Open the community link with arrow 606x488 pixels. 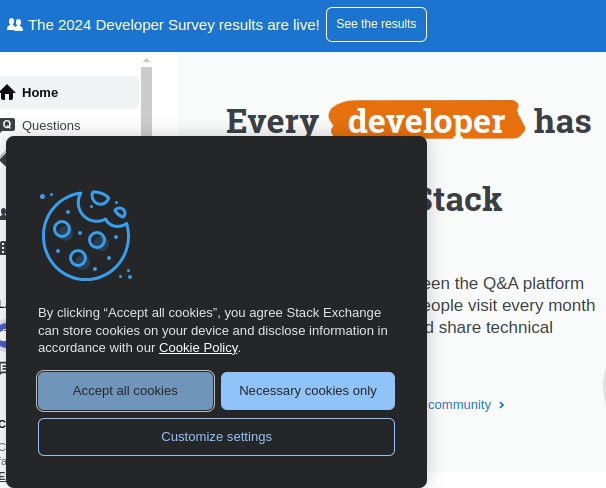click(466, 405)
